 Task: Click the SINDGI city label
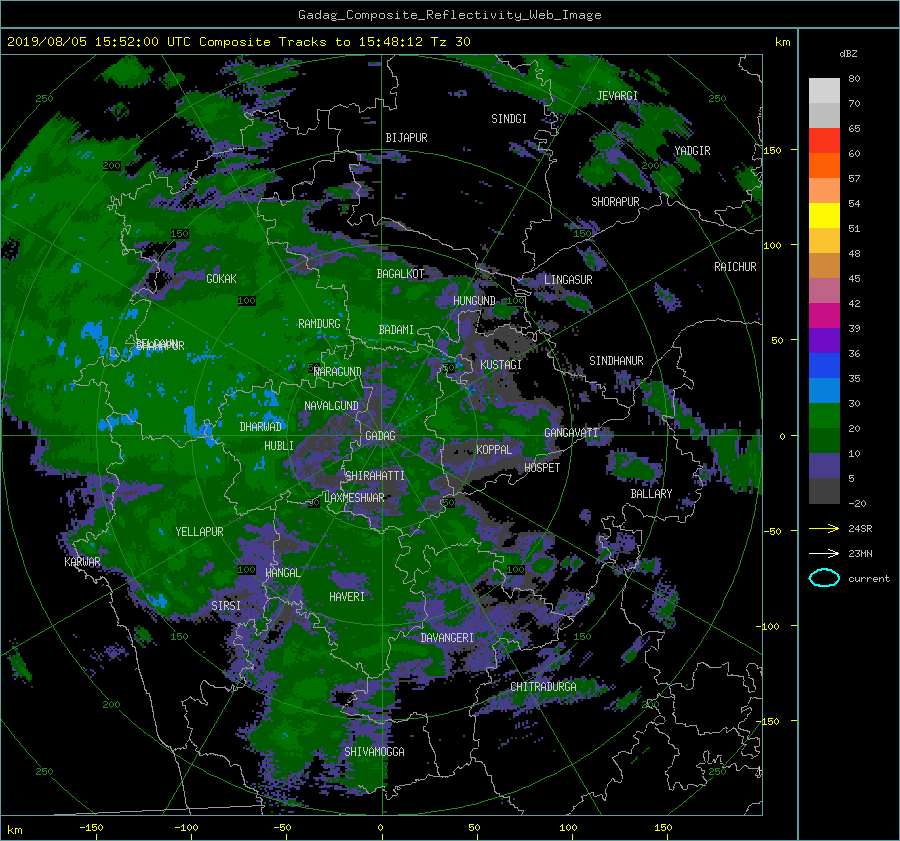[x=509, y=119]
